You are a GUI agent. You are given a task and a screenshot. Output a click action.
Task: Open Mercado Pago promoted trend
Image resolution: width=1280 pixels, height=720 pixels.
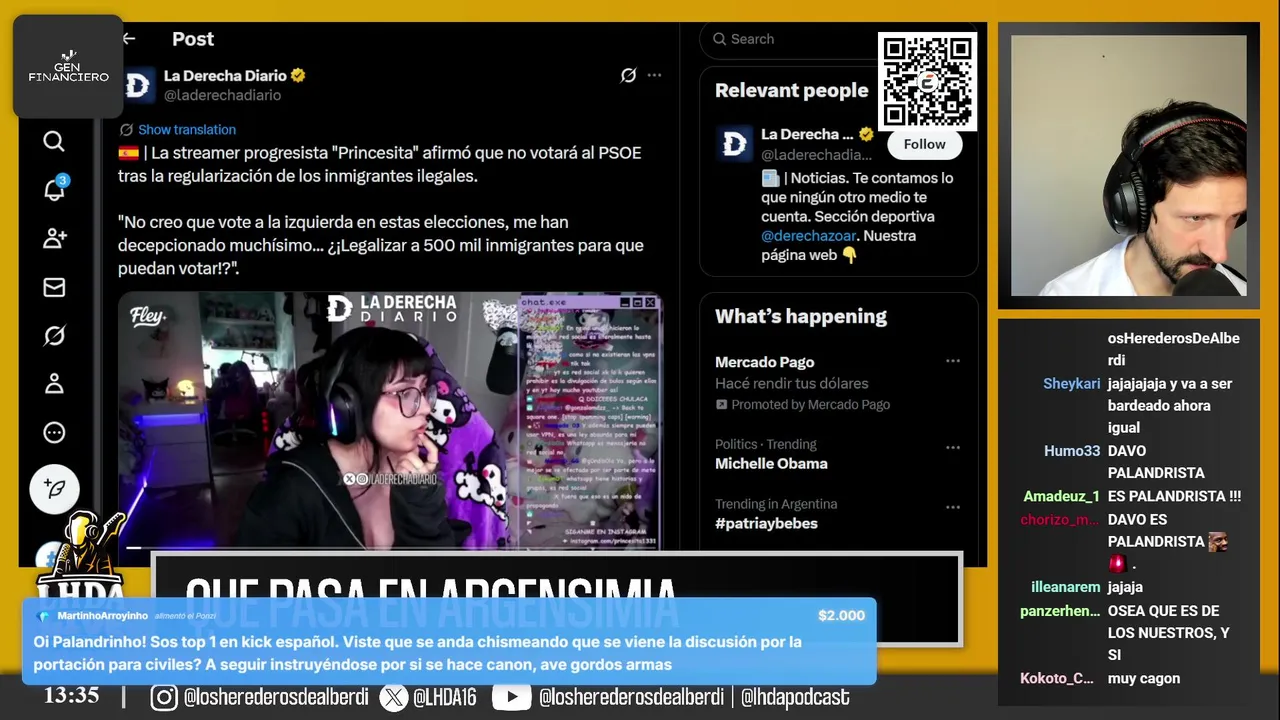click(838, 382)
